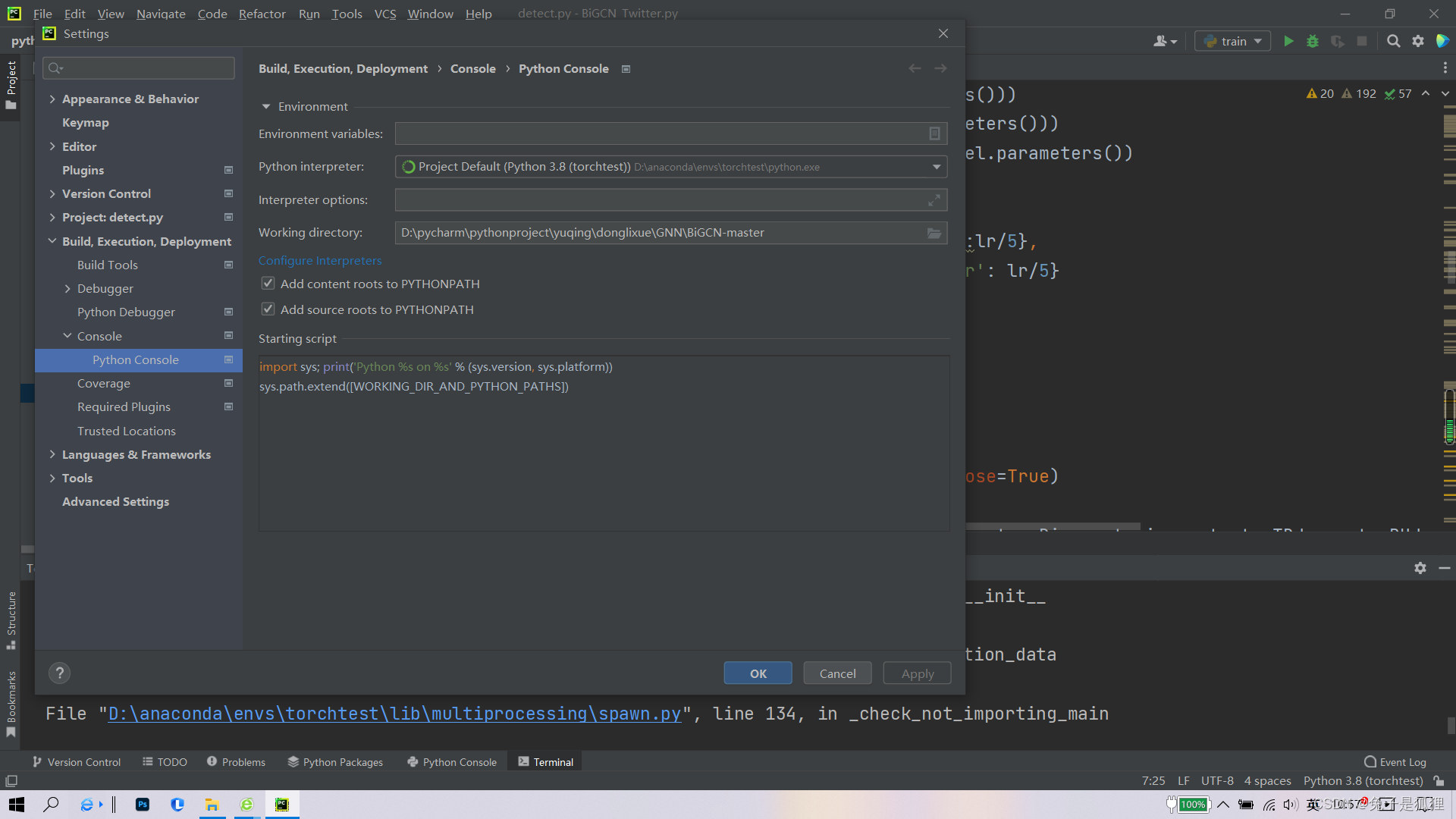Click OK to confirm settings
This screenshot has width=1456, height=819.
pos(758,673)
